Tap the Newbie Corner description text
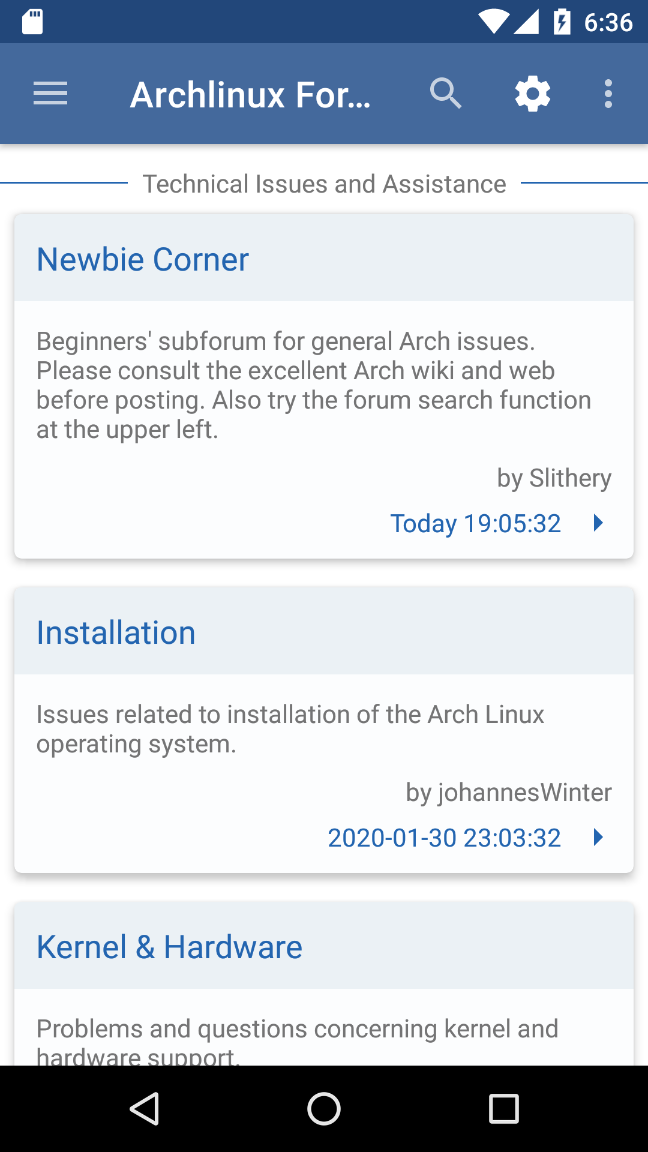 pos(314,385)
